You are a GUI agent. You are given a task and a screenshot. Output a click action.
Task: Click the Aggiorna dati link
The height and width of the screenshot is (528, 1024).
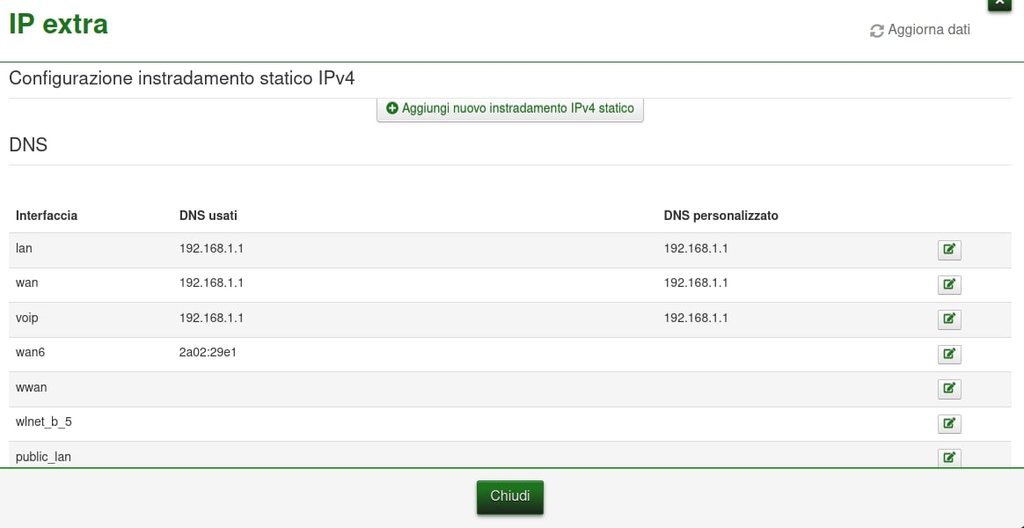[x=929, y=30]
